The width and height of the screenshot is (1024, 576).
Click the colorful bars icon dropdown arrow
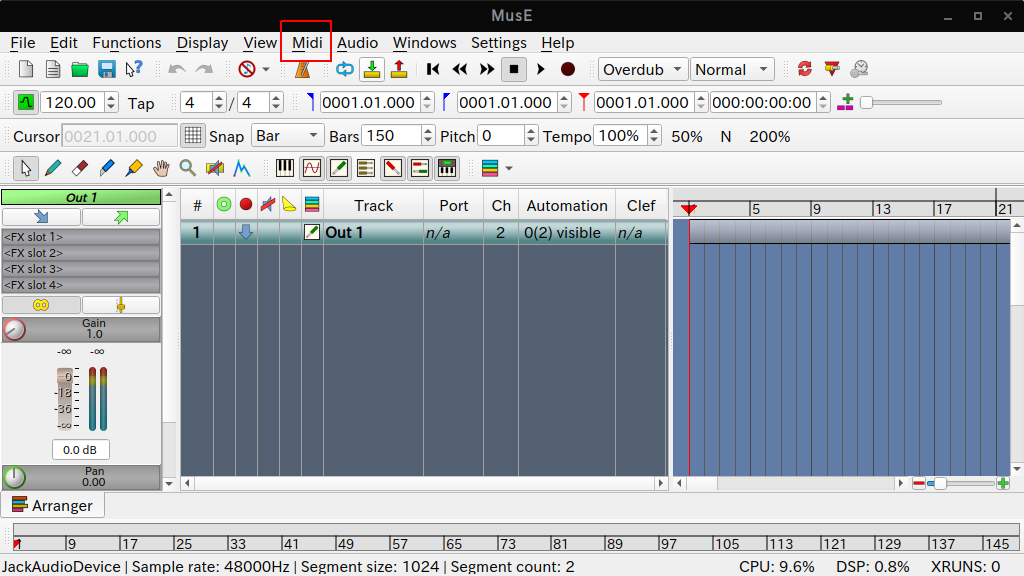tap(509, 168)
